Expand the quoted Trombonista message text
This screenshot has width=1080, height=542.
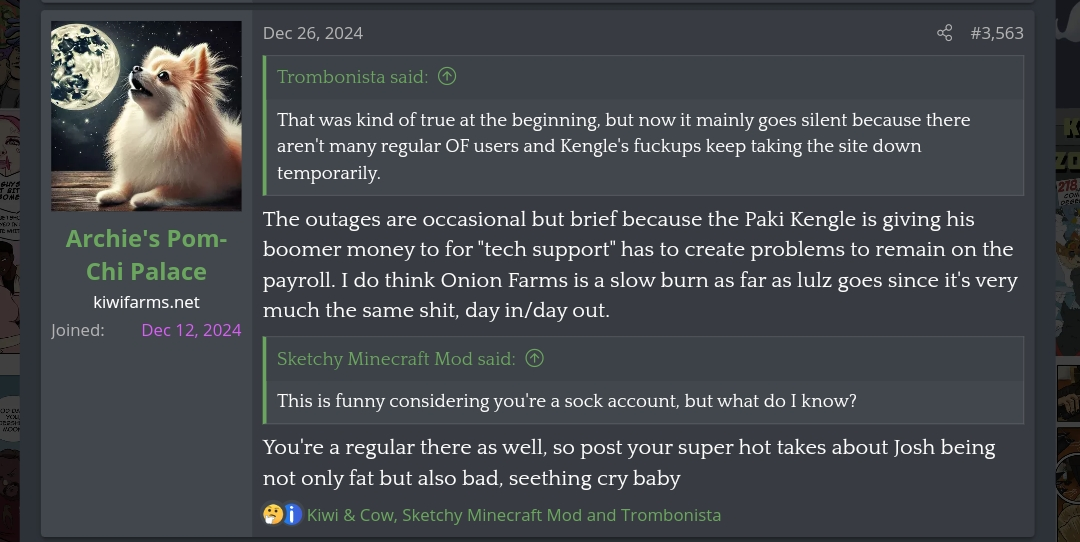[x=623, y=146]
